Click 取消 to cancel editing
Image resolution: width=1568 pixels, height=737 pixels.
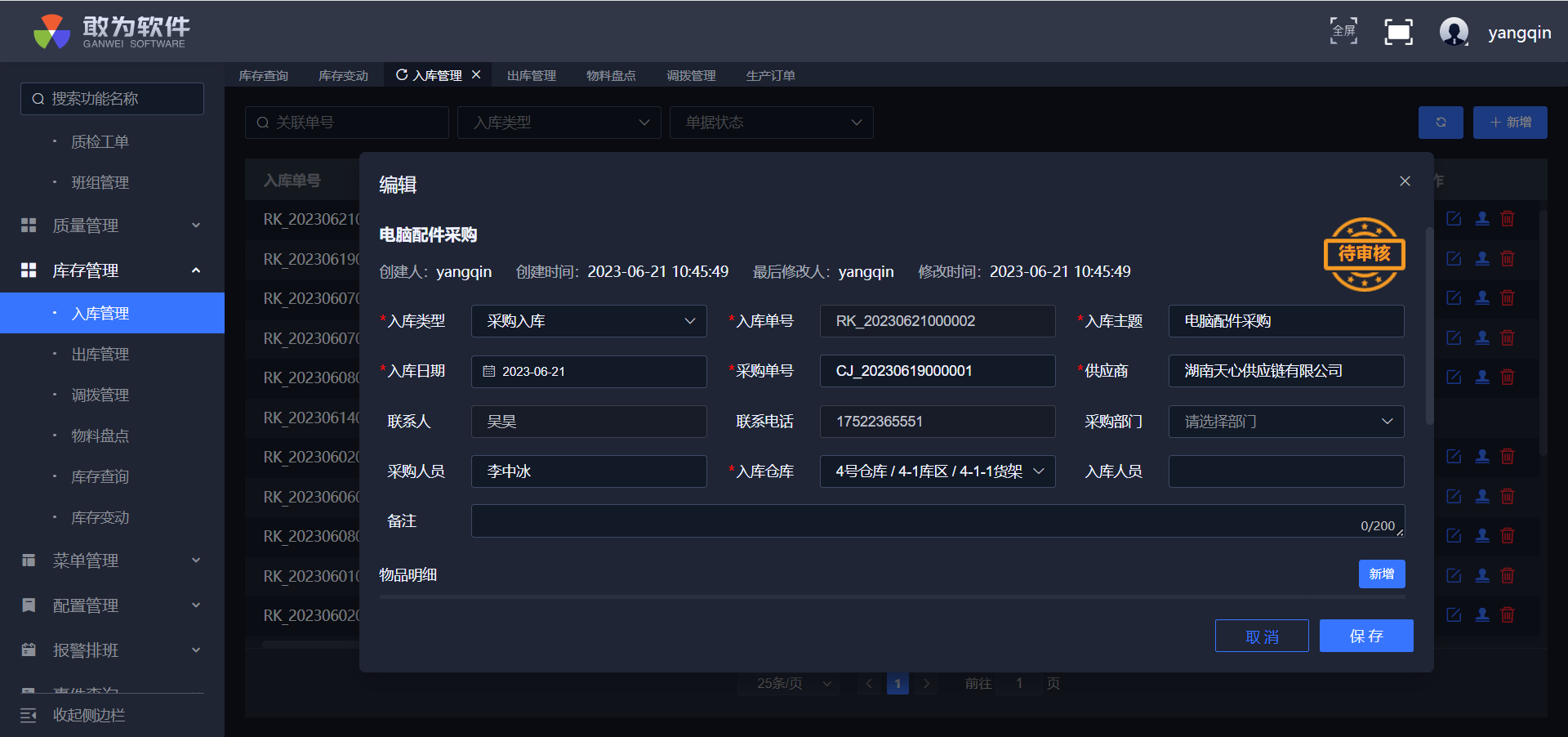(x=1261, y=636)
